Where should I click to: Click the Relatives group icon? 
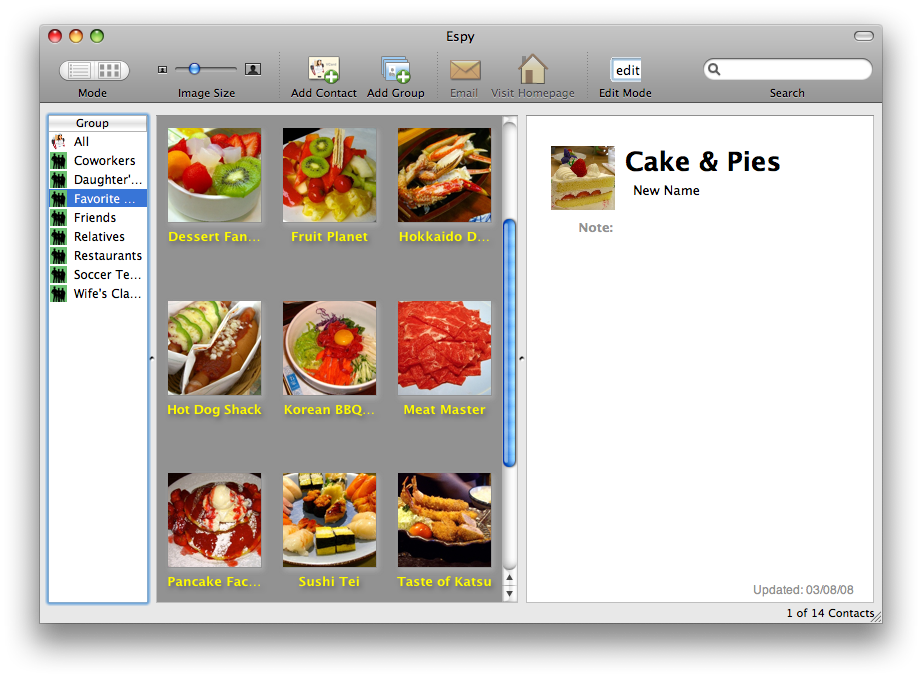click(x=59, y=236)
